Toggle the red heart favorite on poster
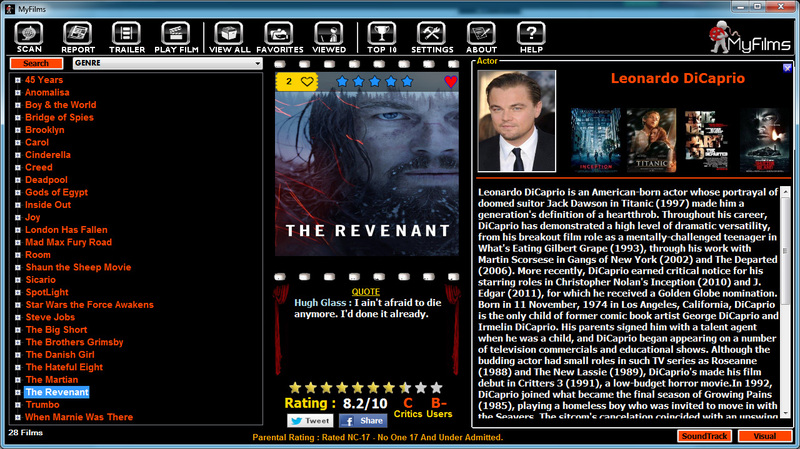Image resolution: width=800 pixels, height=449 pixels. pos(451,81)
